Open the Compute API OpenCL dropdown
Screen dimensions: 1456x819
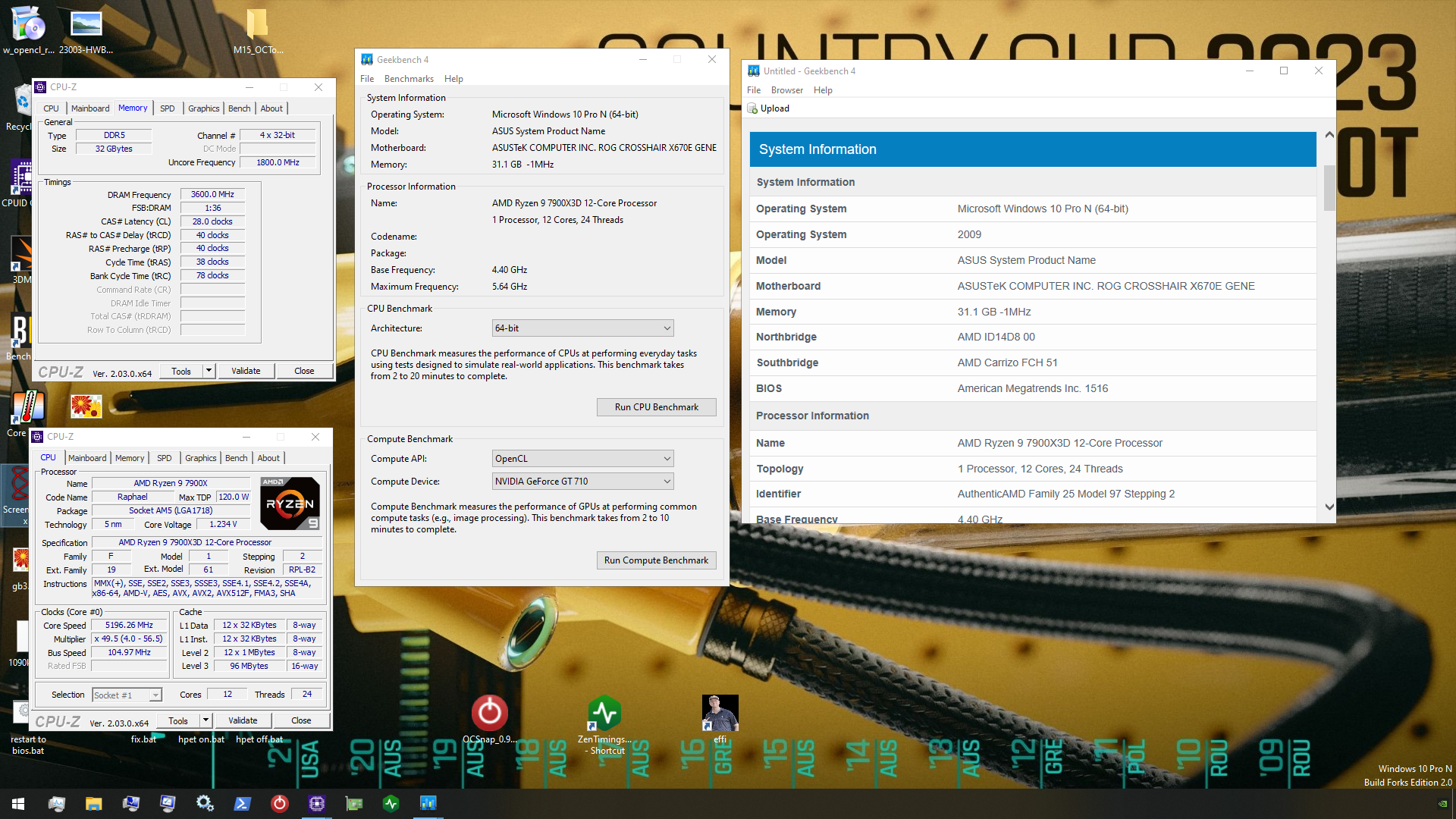pos(582,459)
